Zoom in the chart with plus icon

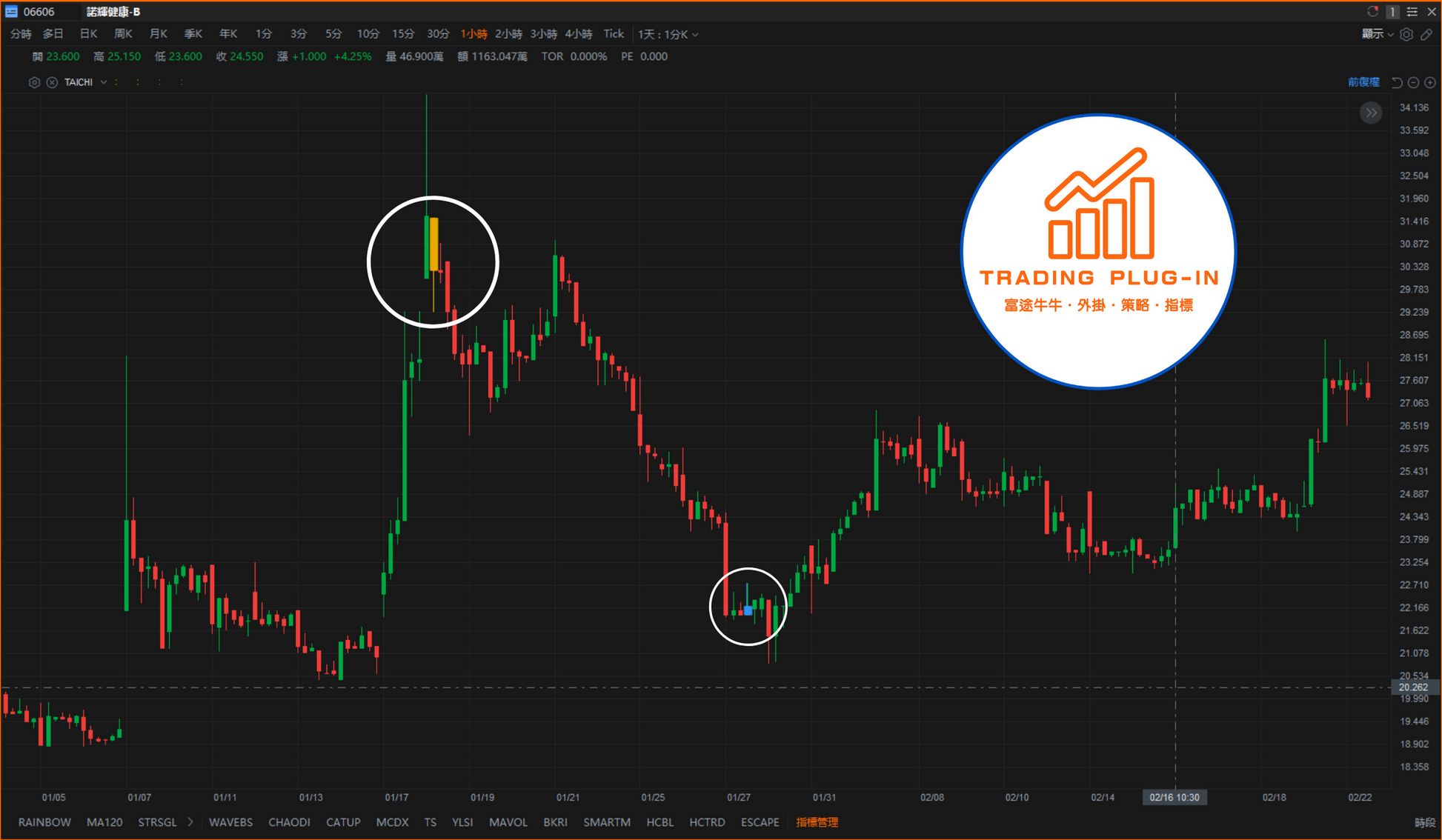coord(1430,82)
